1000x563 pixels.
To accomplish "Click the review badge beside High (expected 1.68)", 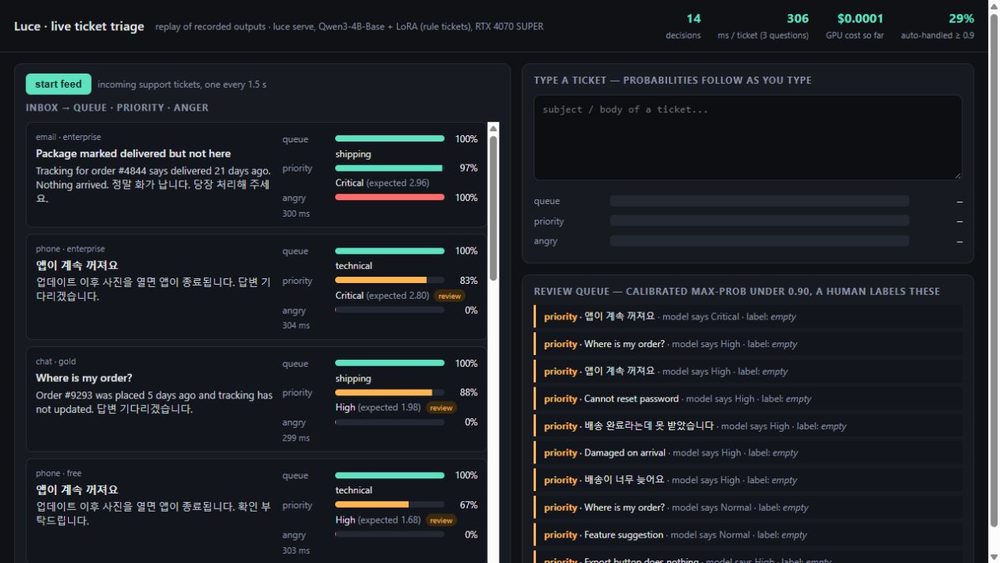I will [x=441, y=520].
